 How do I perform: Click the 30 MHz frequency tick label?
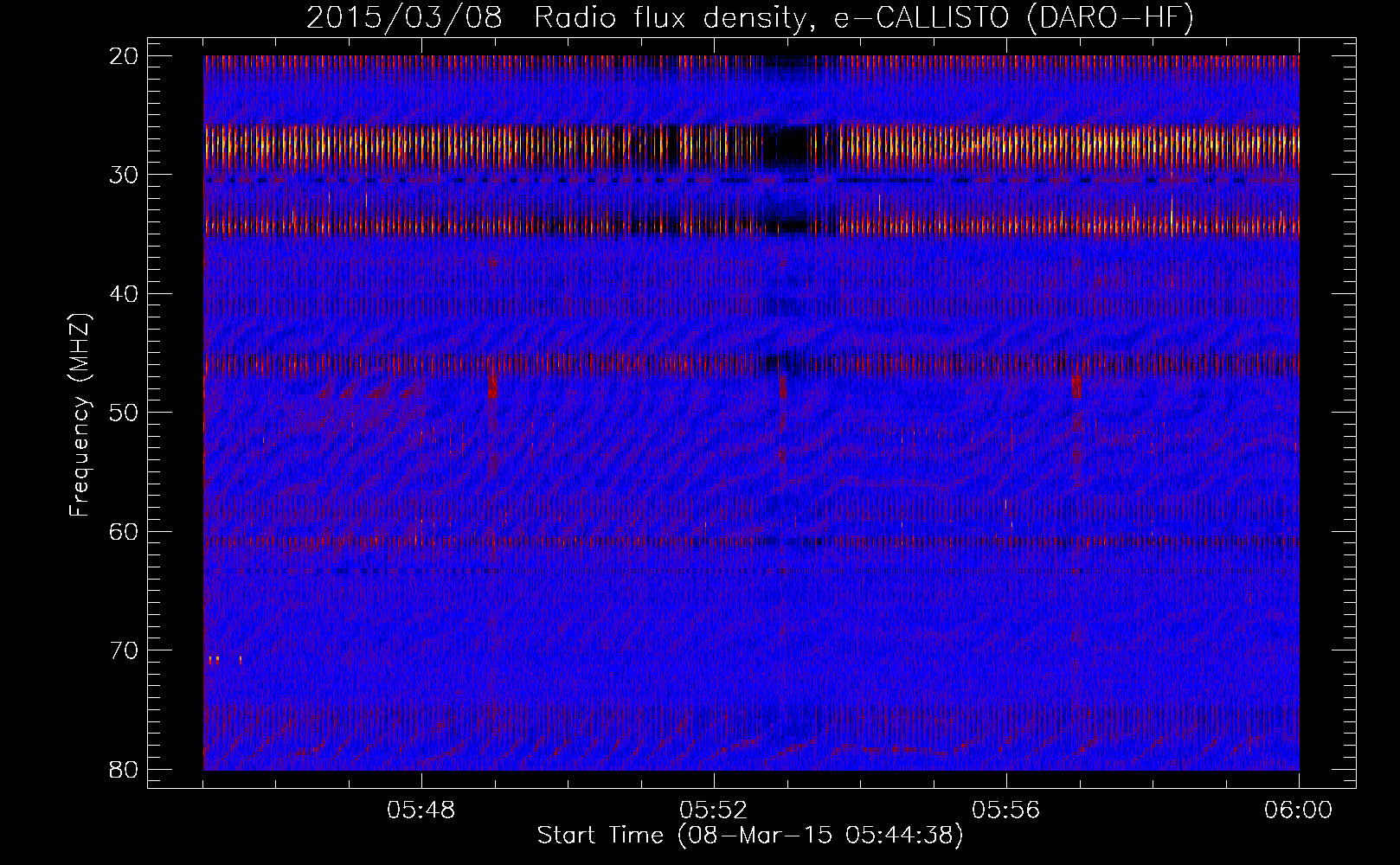124,175
